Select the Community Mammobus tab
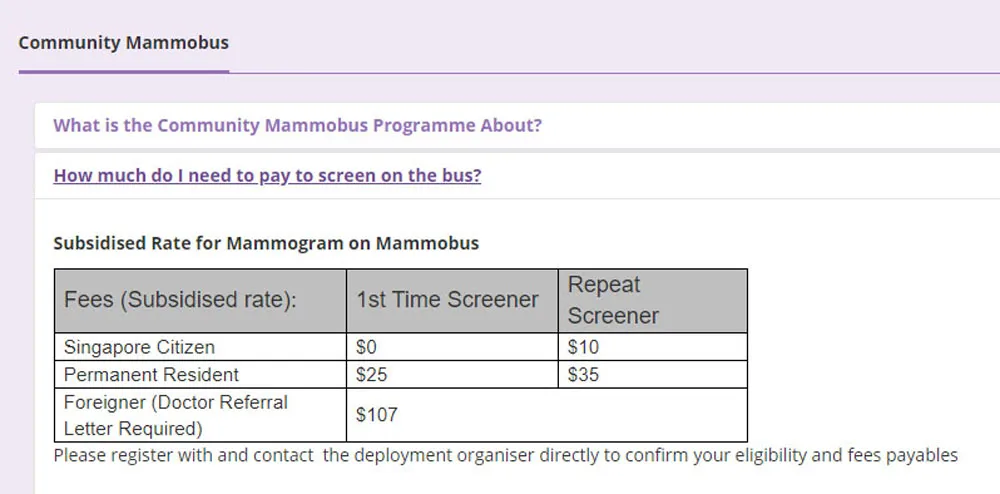The height and width of the screenshot is (494, 1000). tap(124, 43)
